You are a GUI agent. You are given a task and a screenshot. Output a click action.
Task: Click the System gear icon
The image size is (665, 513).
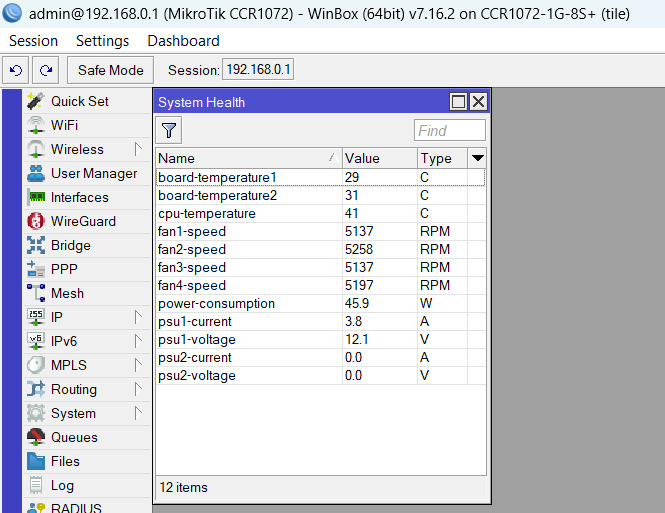point(36,413)
